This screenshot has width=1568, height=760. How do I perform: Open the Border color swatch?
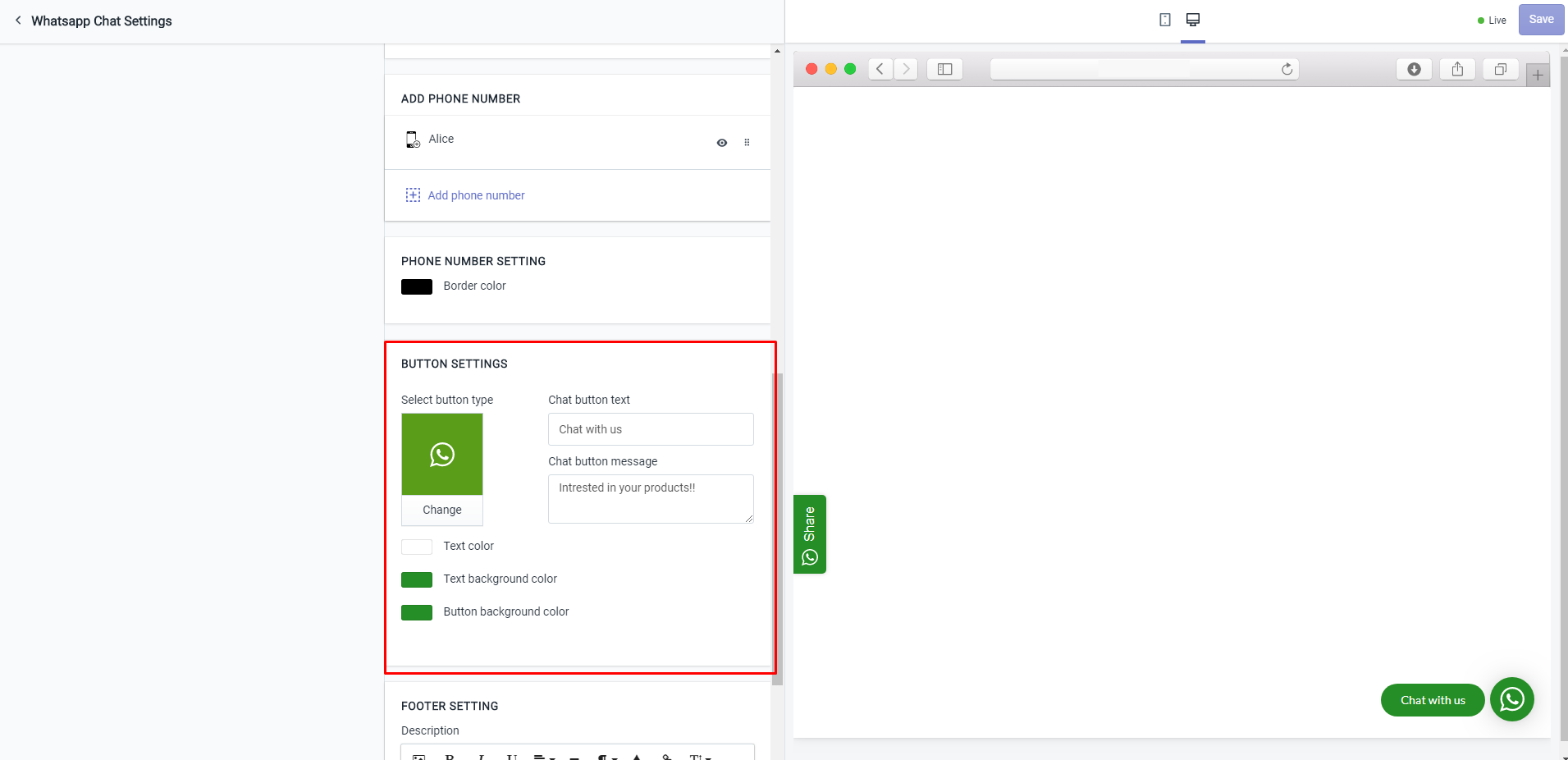point(417,286)
